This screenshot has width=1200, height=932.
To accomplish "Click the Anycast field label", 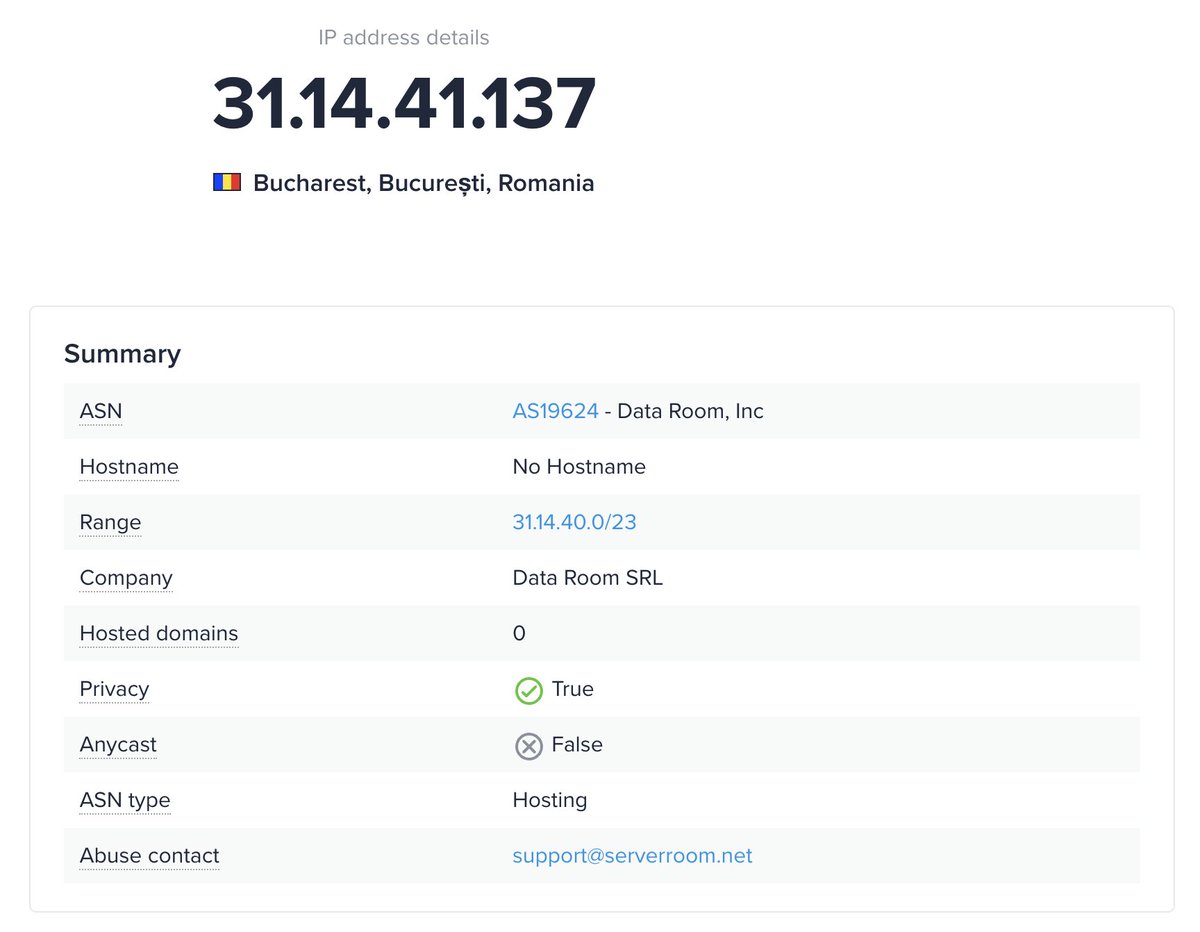I will (x=118, y=745).
